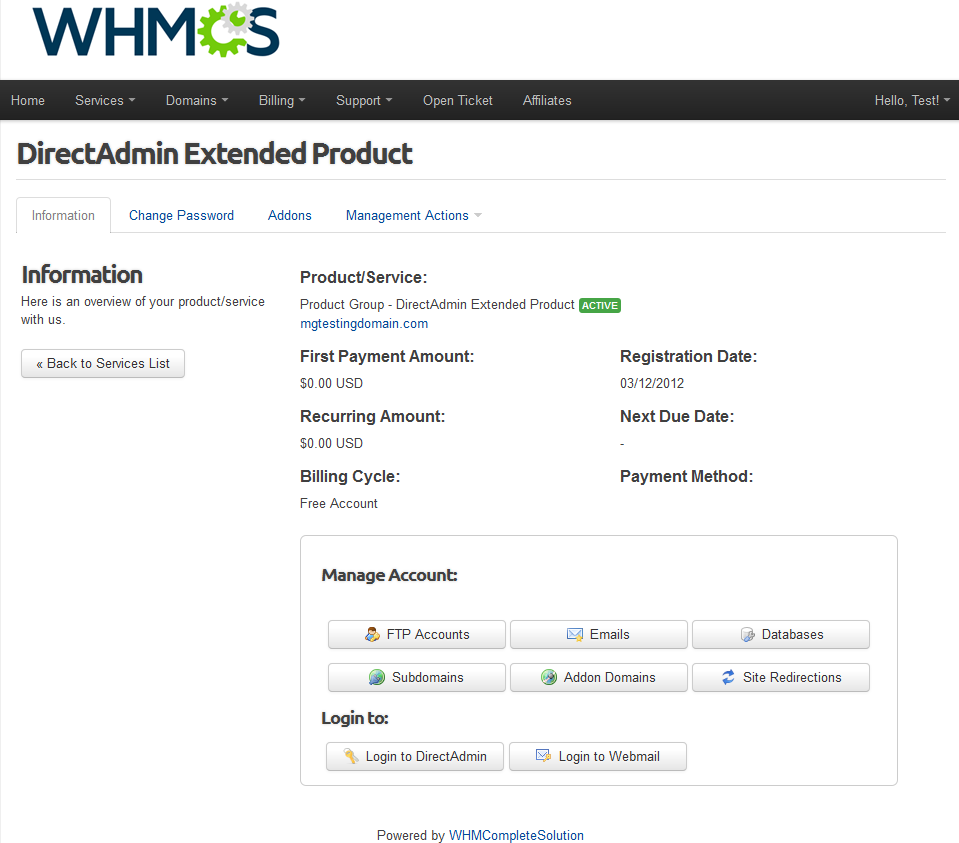Click the Emails envelope icon
The image size is (959, 843).
point(575,635)
